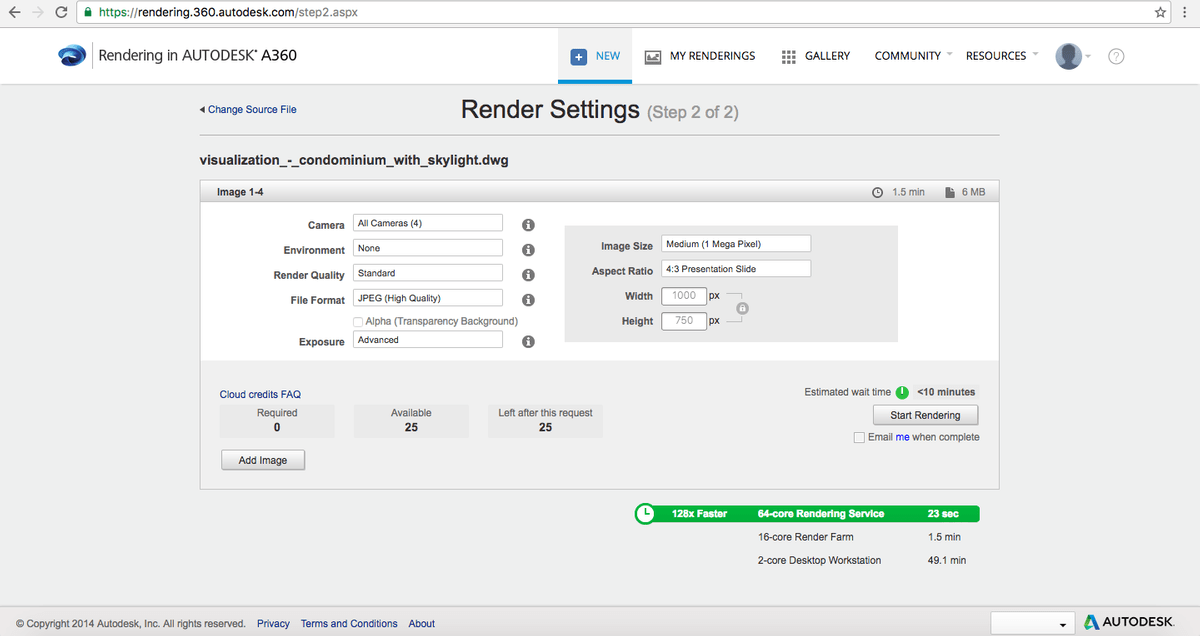Image resolution: width=1200 pixels, height=636 pixels.
Task: Open the help question mark icon
Action: (x=1116, y=56)
